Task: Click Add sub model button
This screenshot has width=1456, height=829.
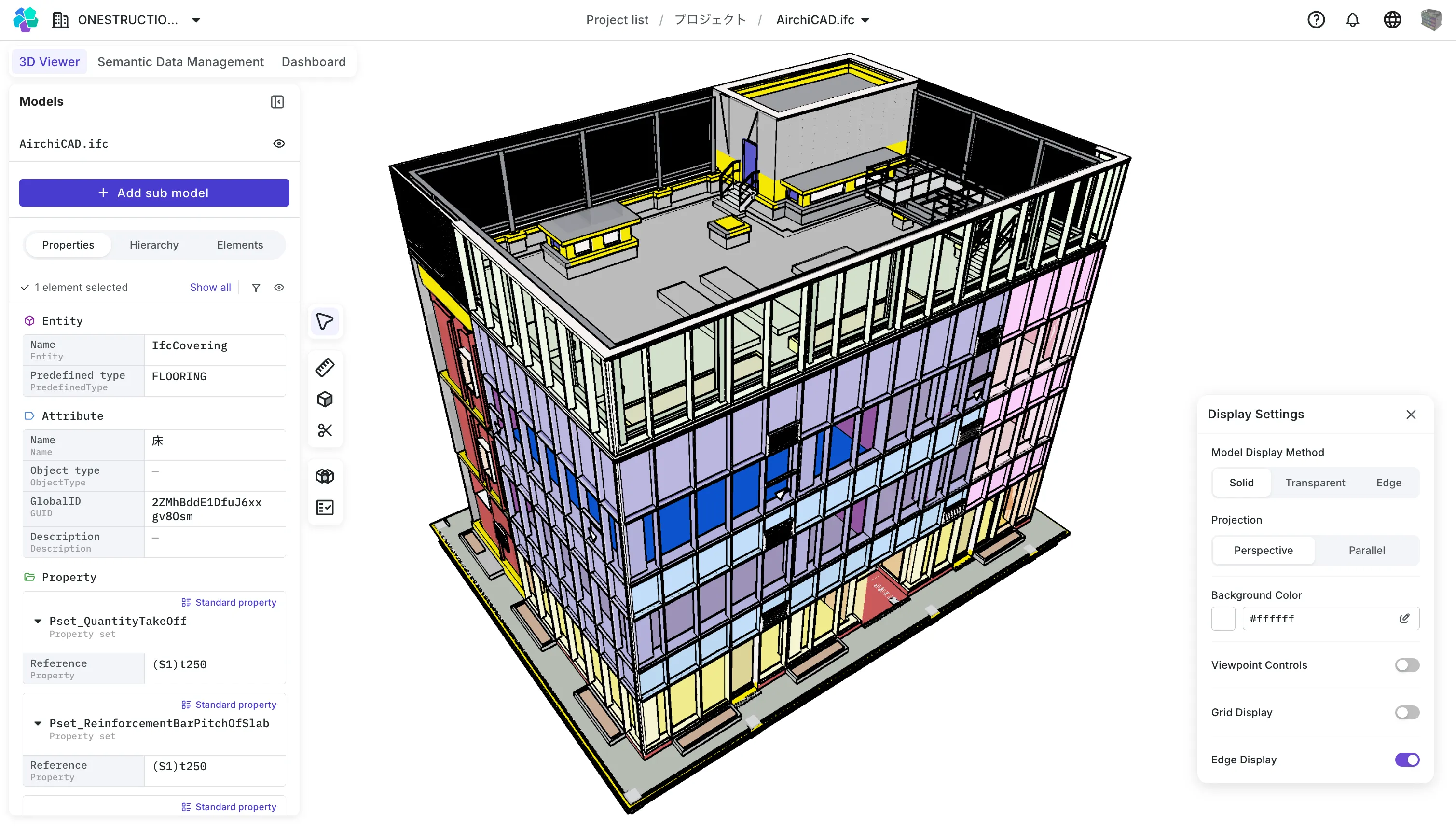Action: coord(154,193)
